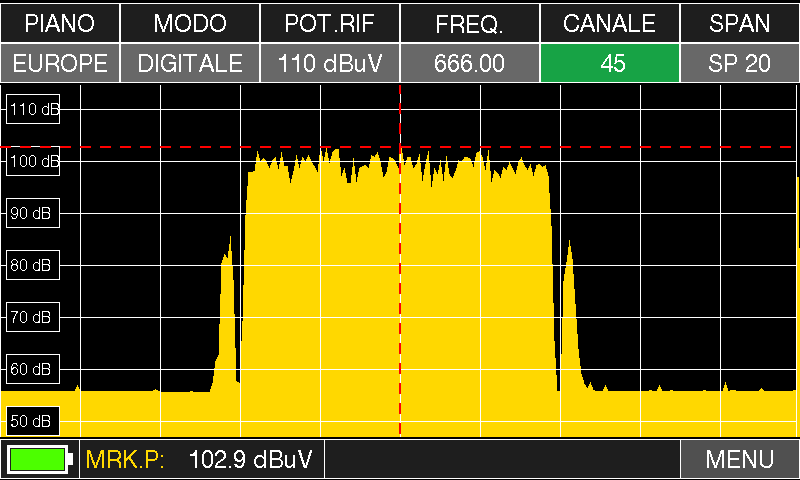800x480 pixels.
Task: Change the SP 20 span value
Action: [x=740, y=63]
